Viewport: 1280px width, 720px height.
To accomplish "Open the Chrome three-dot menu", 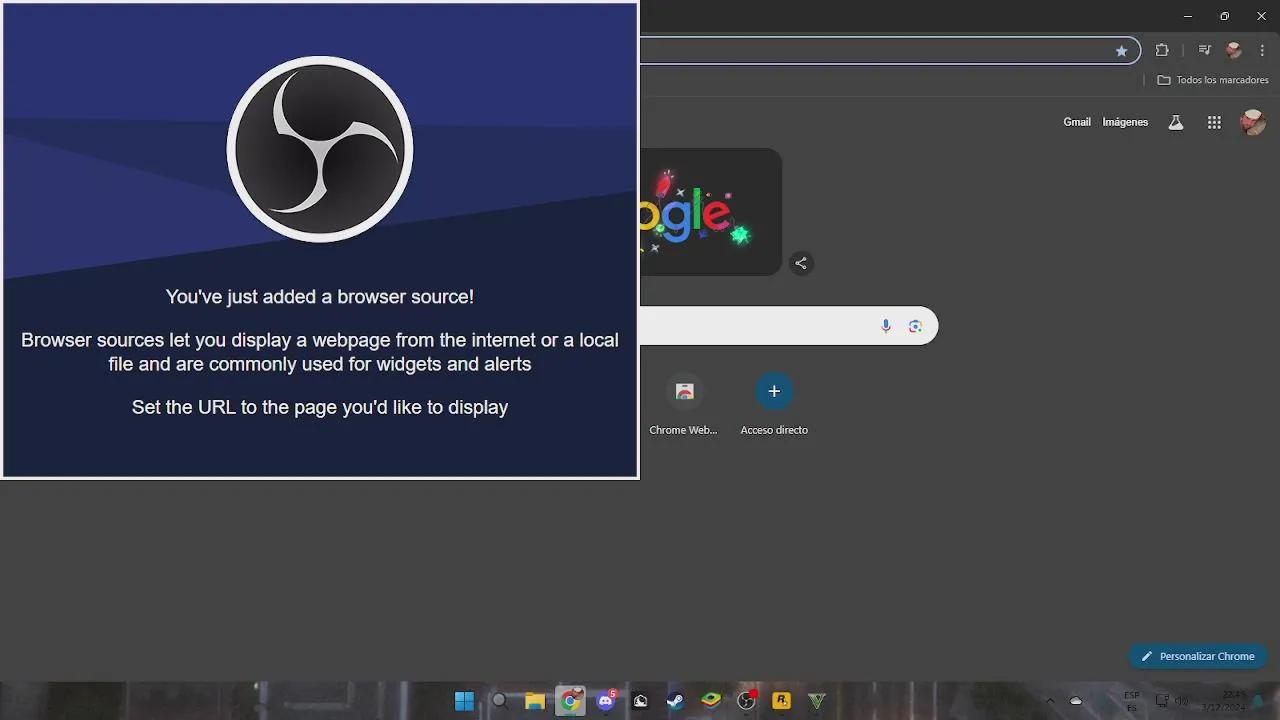I will [x=1262, y=50].
